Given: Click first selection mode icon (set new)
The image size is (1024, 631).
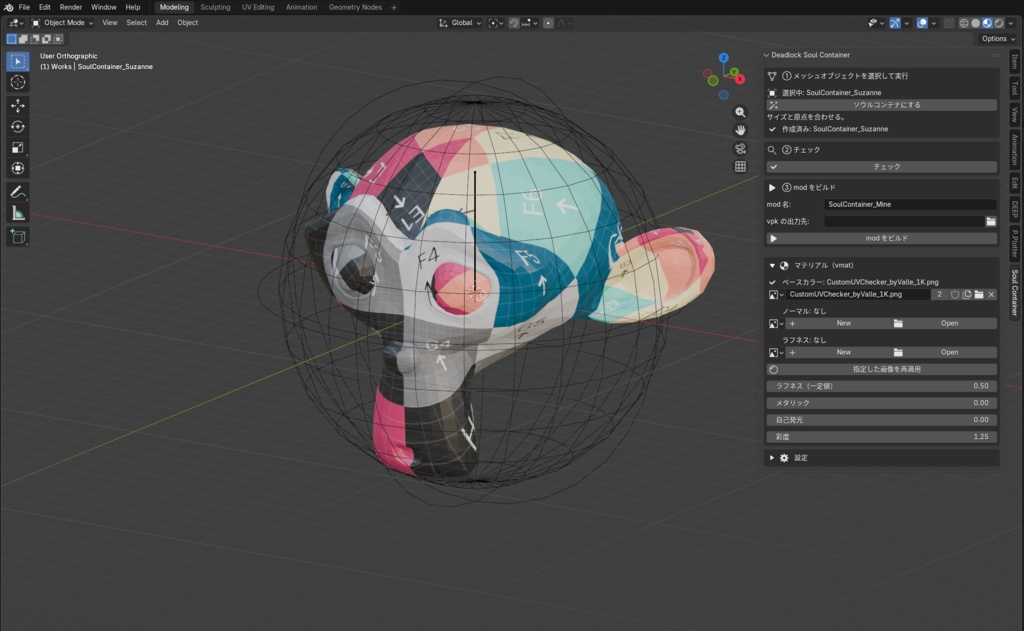Looking at the screenshot, I should coord(12,39).
